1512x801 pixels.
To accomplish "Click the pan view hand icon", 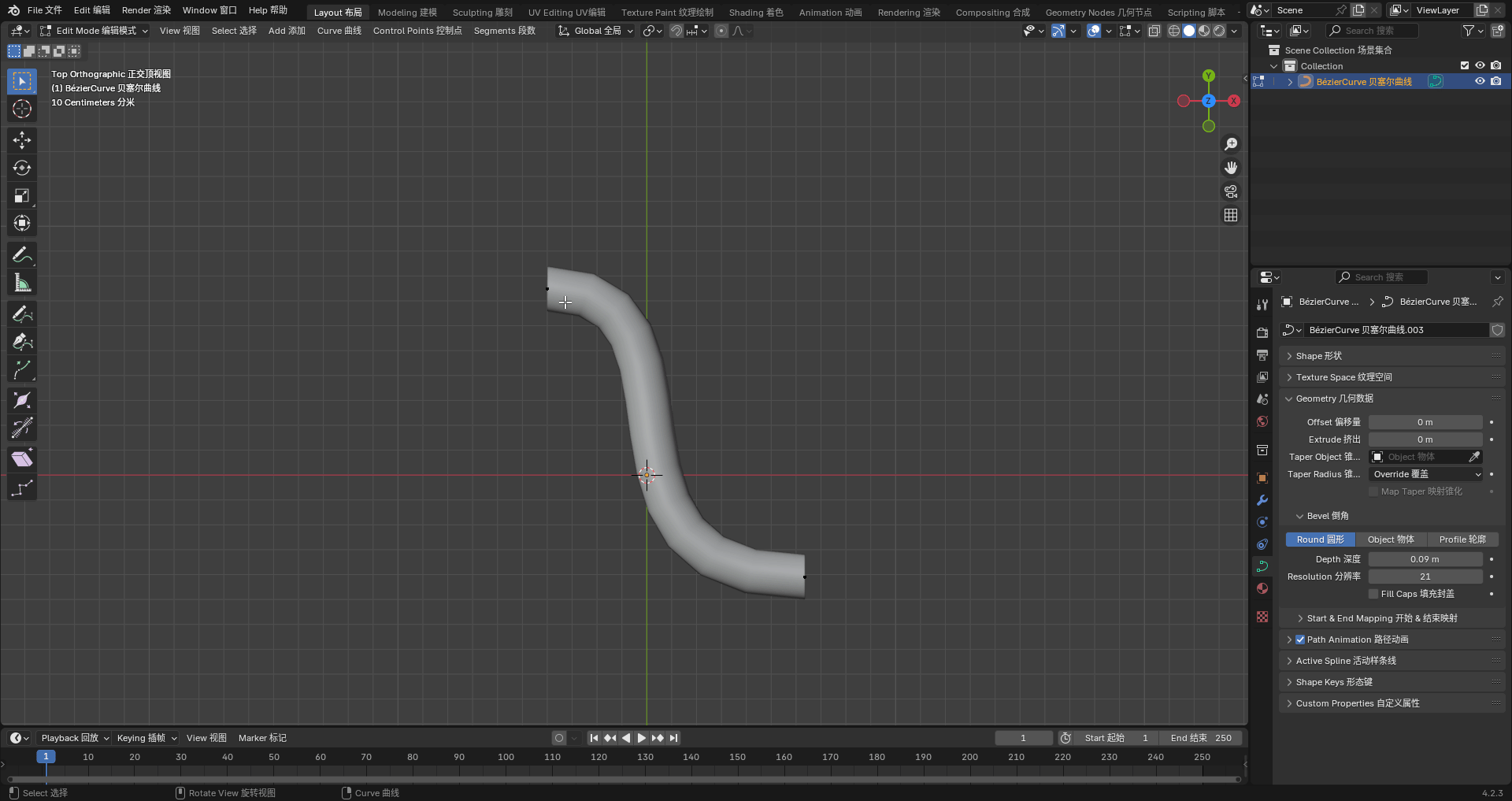I will (x=1231, y=168).
